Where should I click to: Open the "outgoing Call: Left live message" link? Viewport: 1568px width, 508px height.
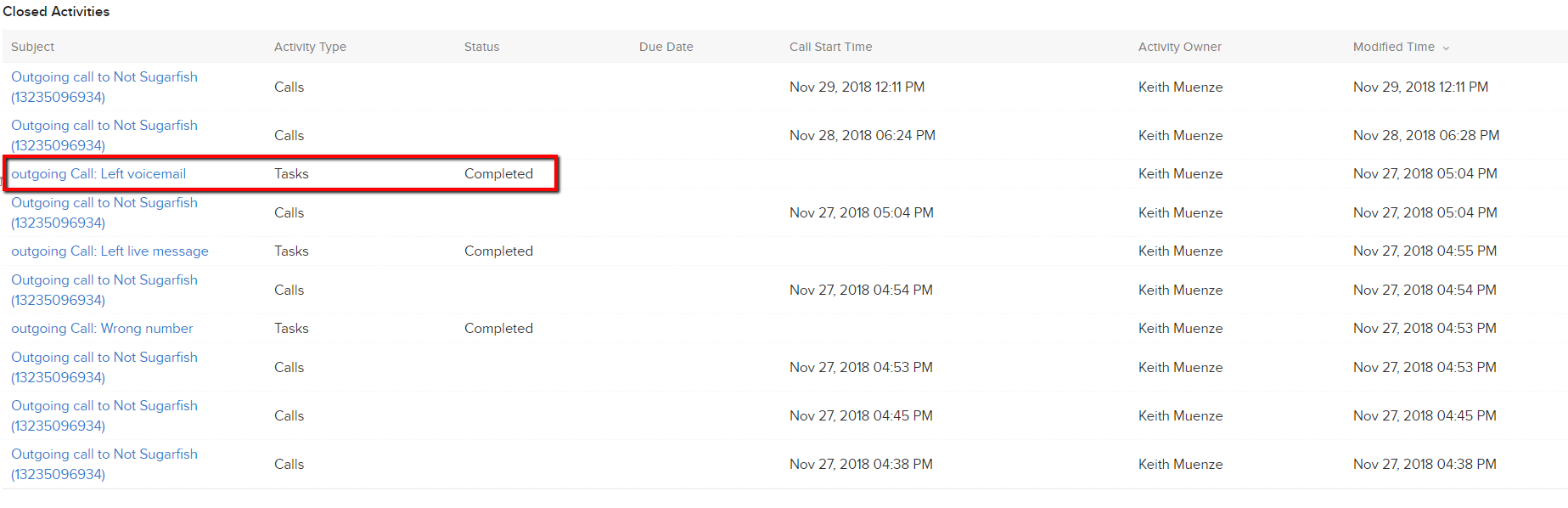110,251
